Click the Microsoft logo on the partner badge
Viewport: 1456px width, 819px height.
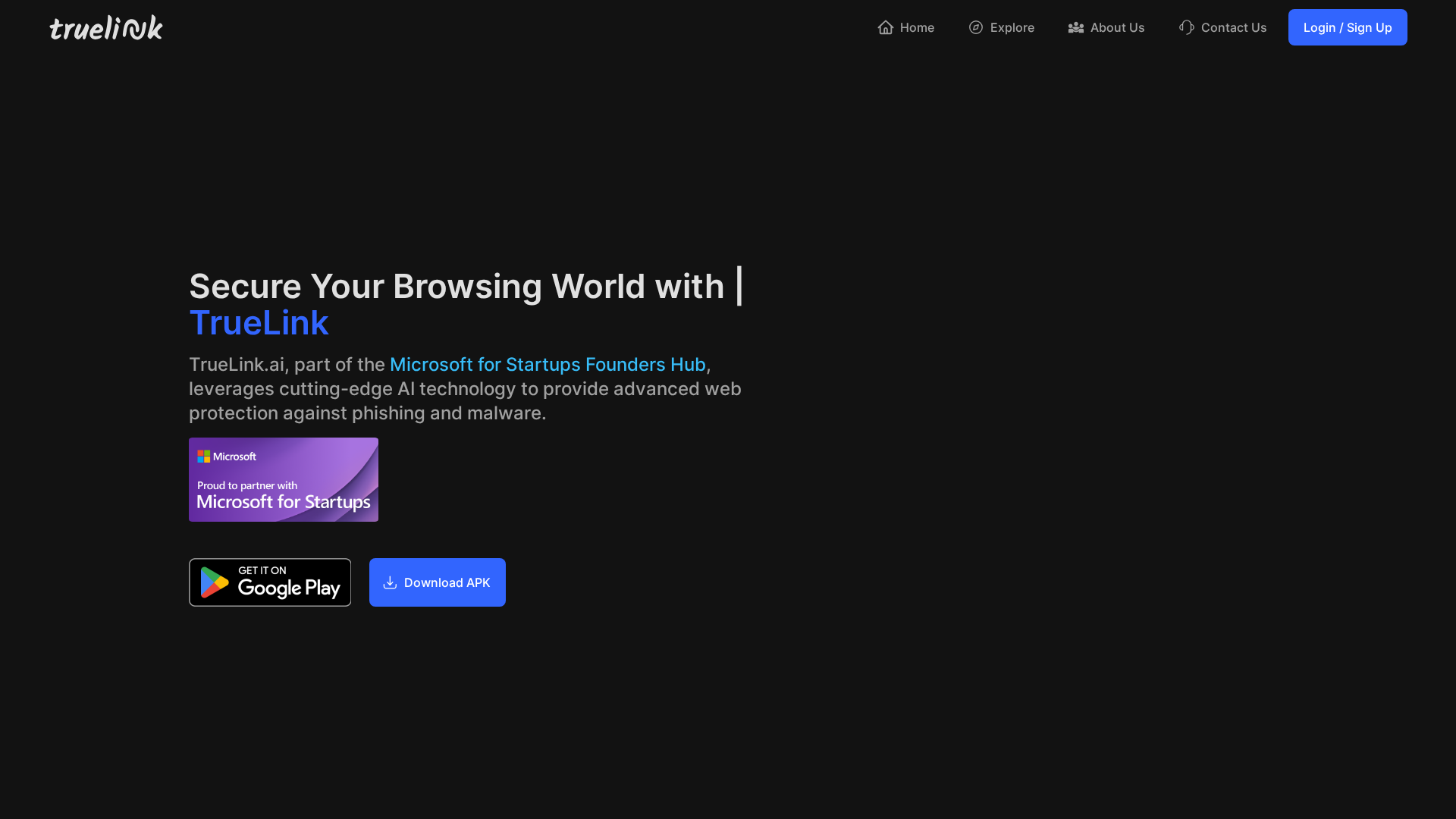coord(205,456)
